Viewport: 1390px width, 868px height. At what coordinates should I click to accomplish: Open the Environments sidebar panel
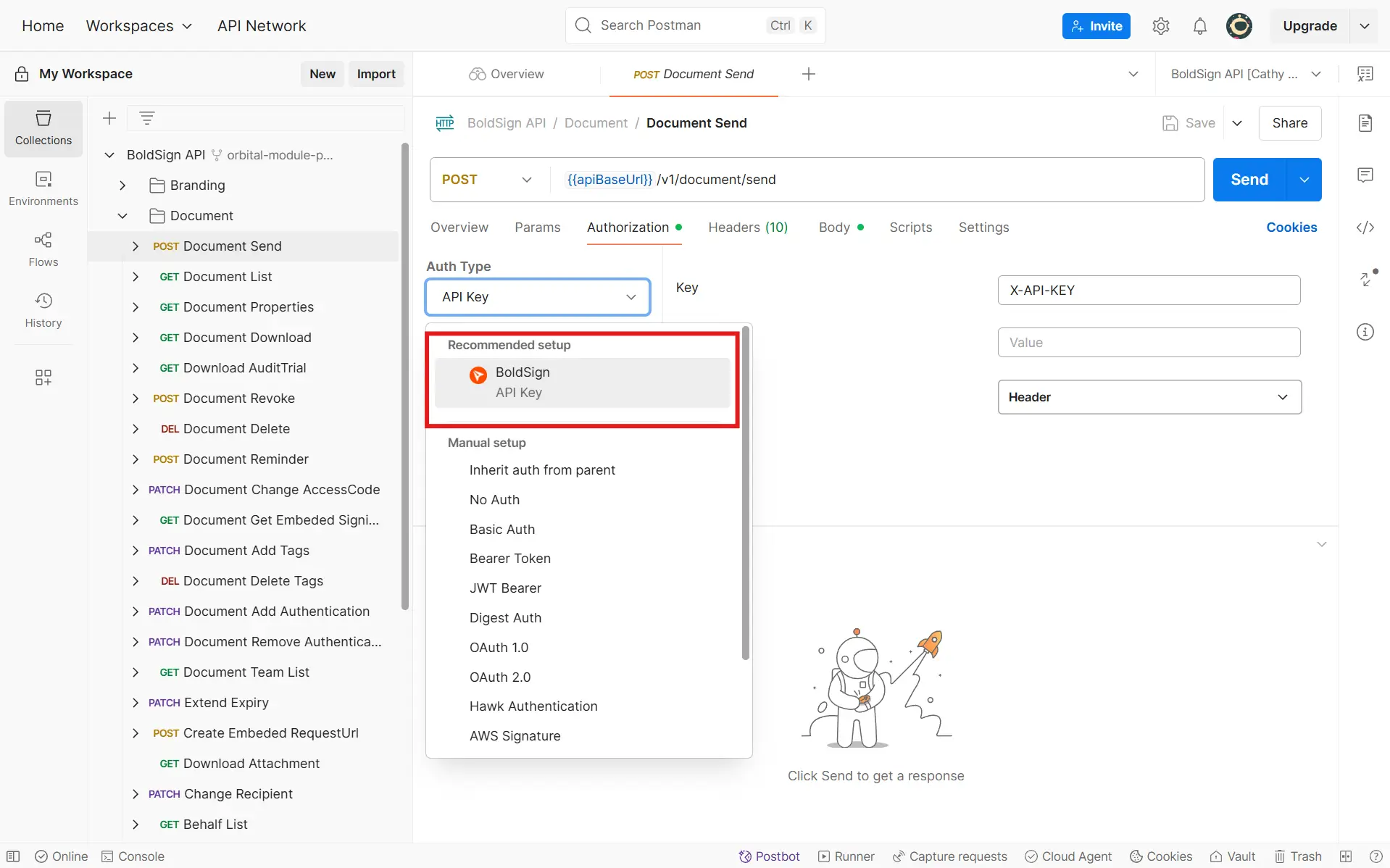[x=43, y=189]
